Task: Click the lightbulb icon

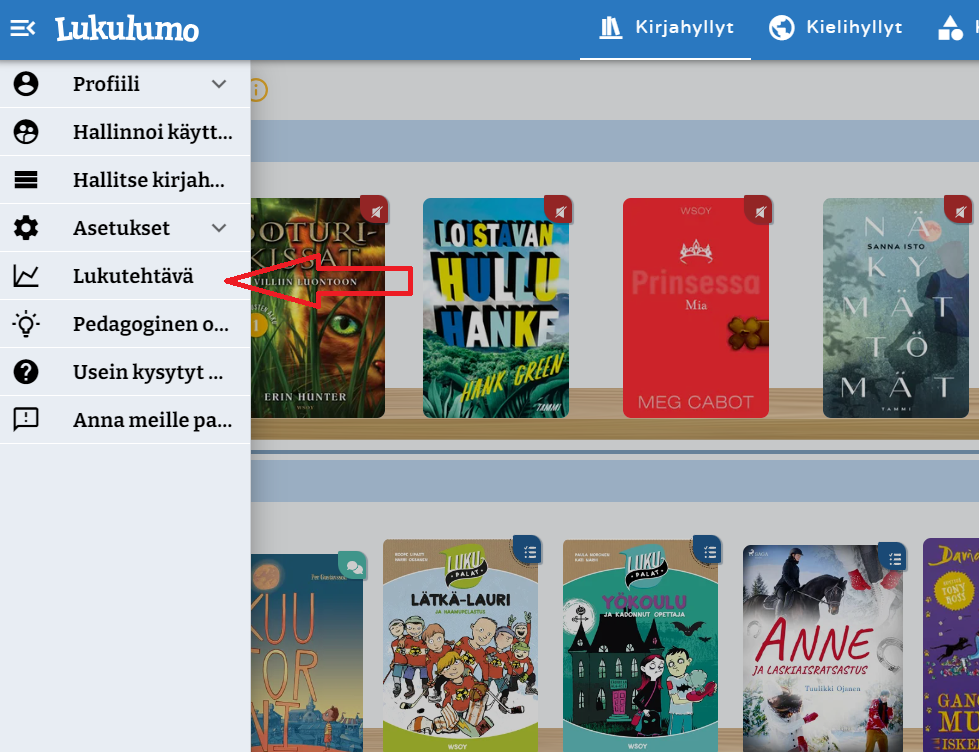Action: (x=26, y=324)
